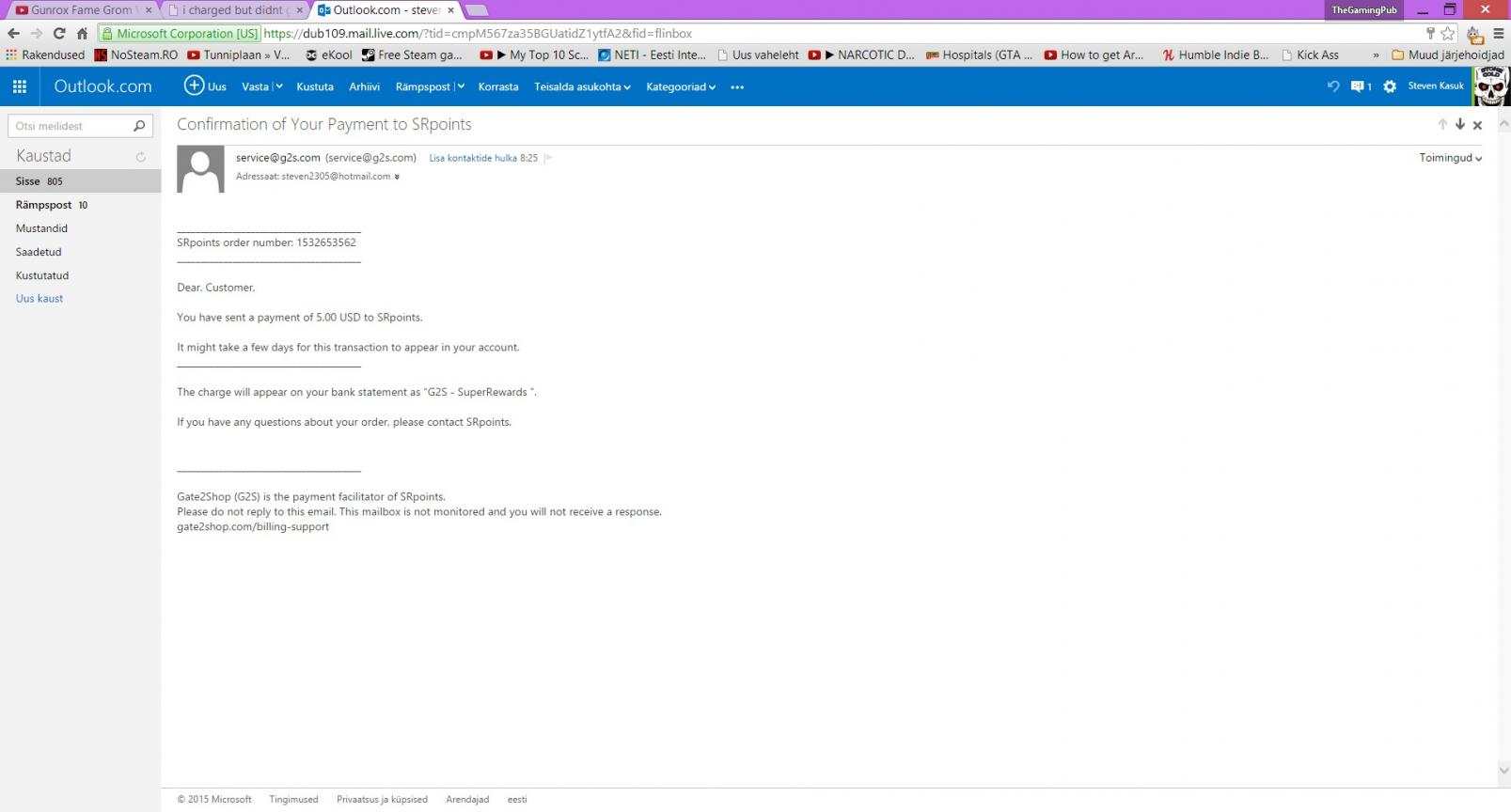
Task: Open the Outlook app launcher grid
Action: (19, 86)
